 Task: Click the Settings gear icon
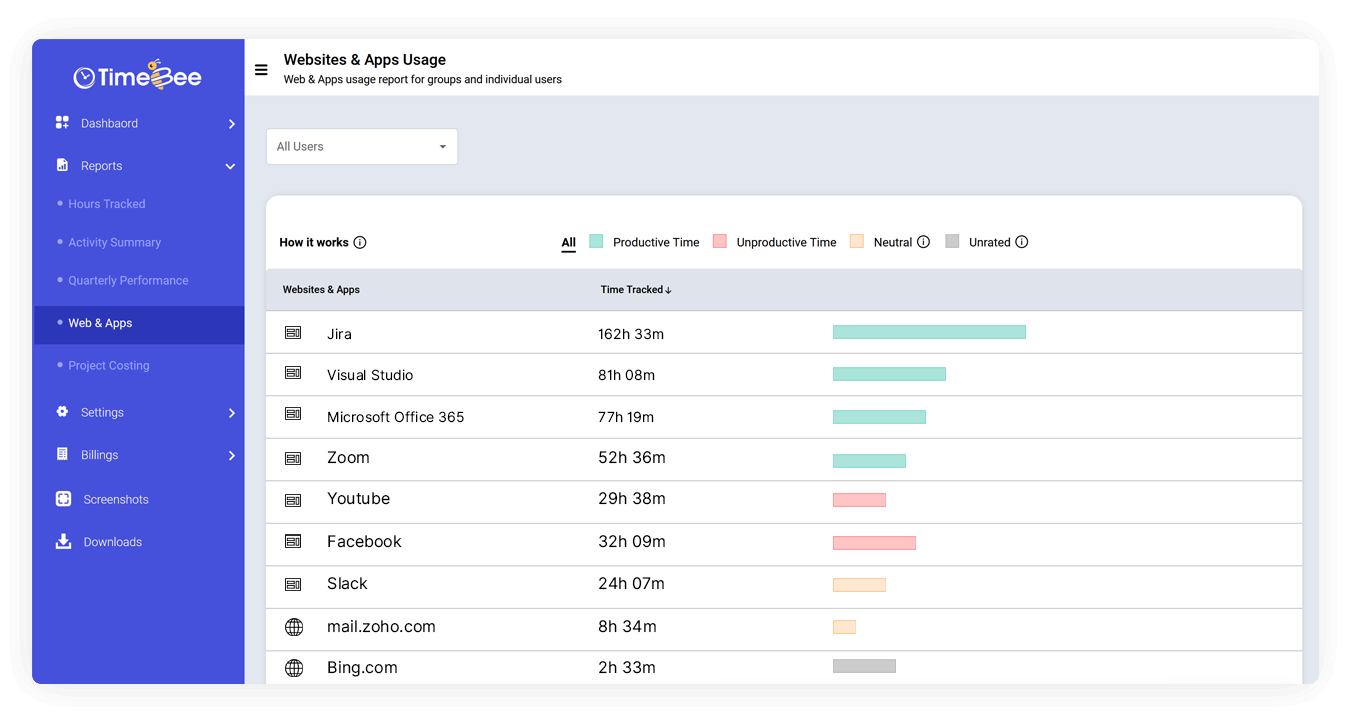point(63,412)
